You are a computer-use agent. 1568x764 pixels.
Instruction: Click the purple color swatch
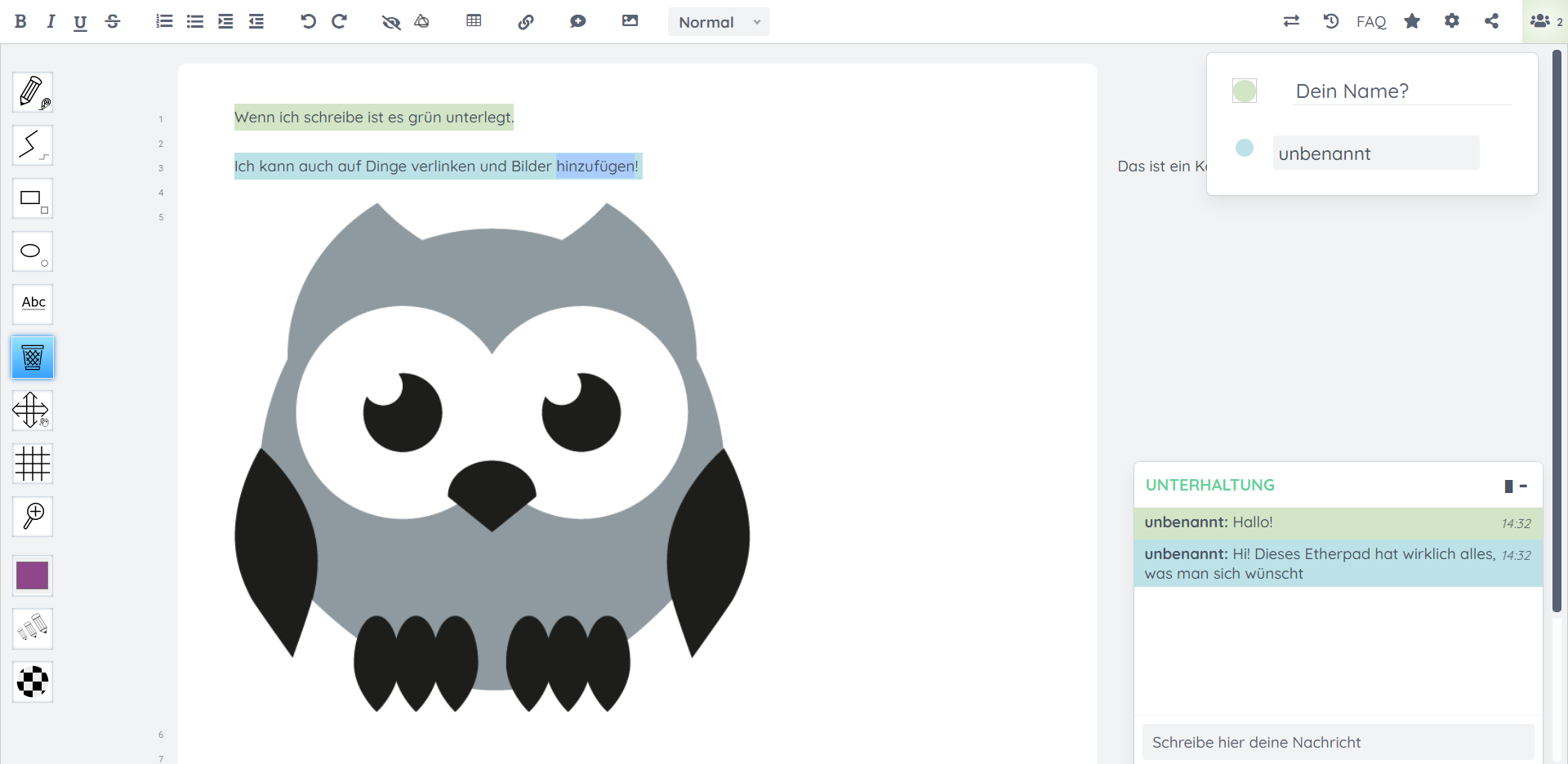[33, 575]
